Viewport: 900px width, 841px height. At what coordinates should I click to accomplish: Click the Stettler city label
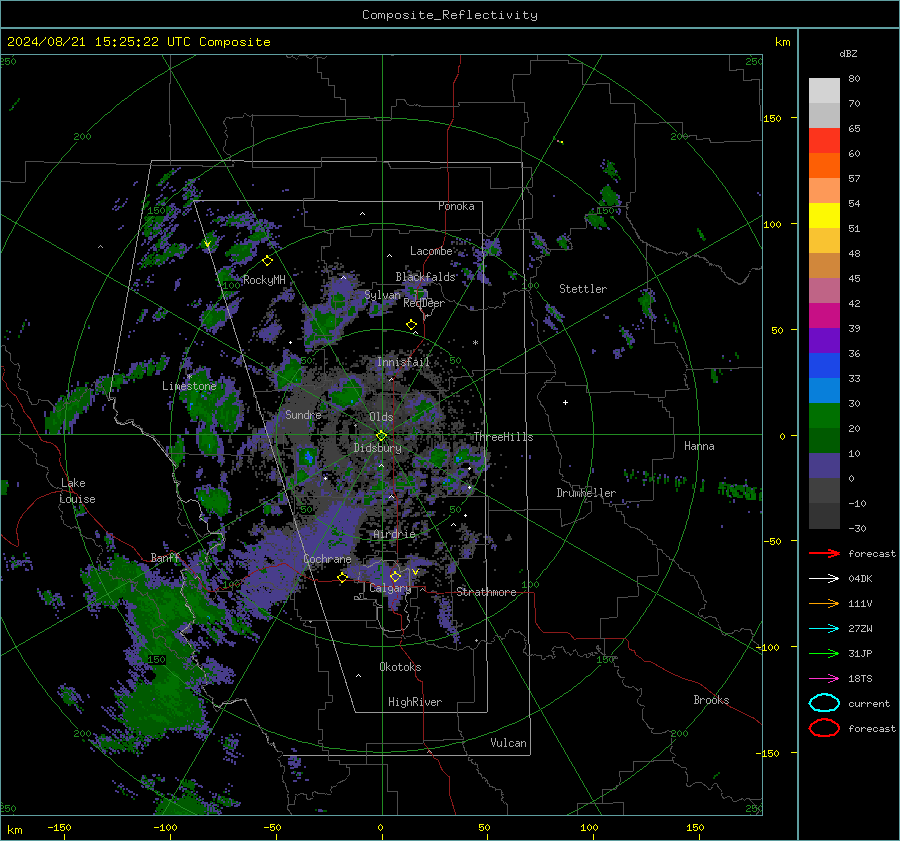click(583, 289)
